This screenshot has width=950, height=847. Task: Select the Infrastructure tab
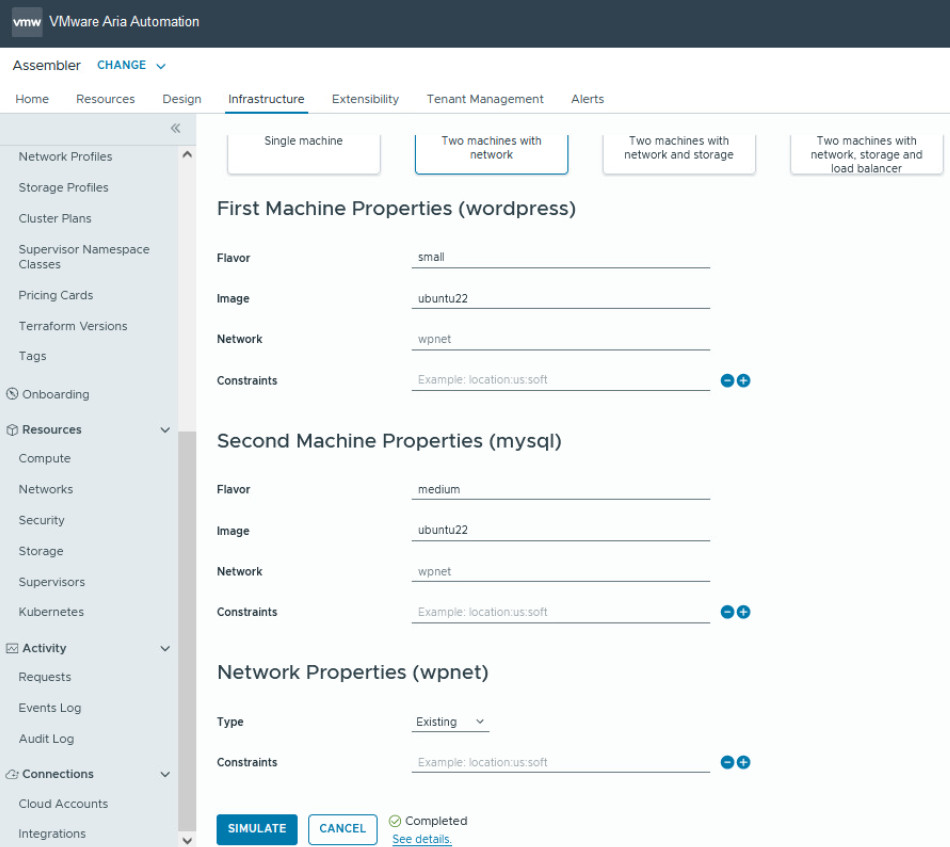coord(266,99)
